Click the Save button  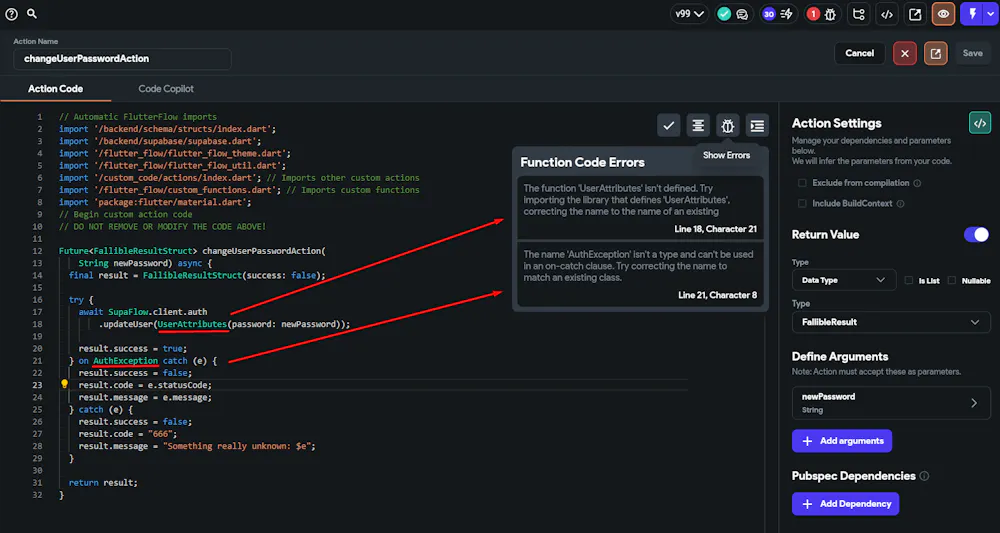[973, 54]
